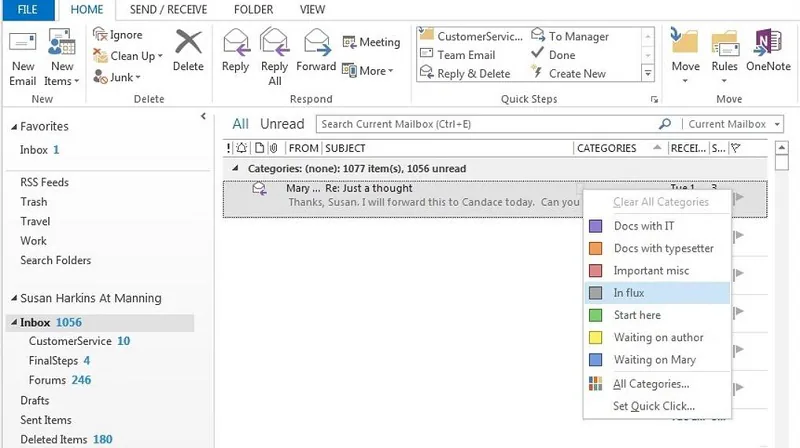Click the Rules icon
This screenshot has width=800, height=448.
(725, 45)
